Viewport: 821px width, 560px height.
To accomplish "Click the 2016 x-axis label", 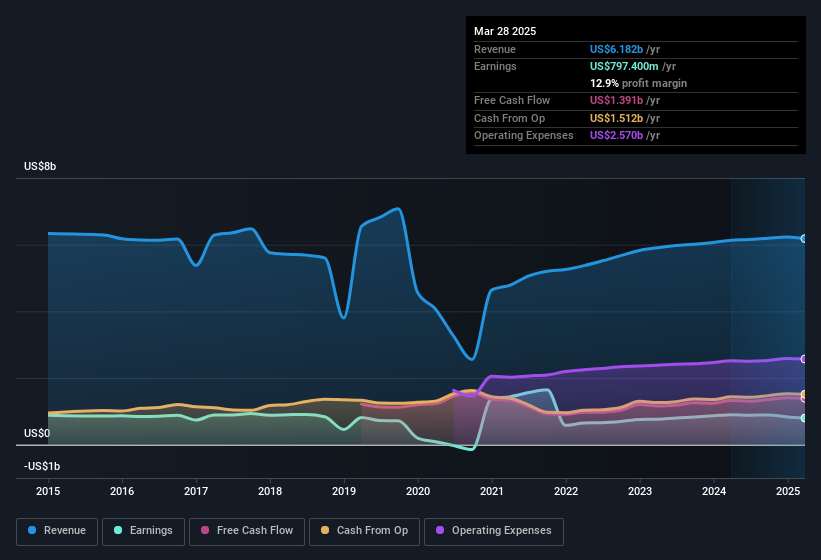I will [122, 491].
